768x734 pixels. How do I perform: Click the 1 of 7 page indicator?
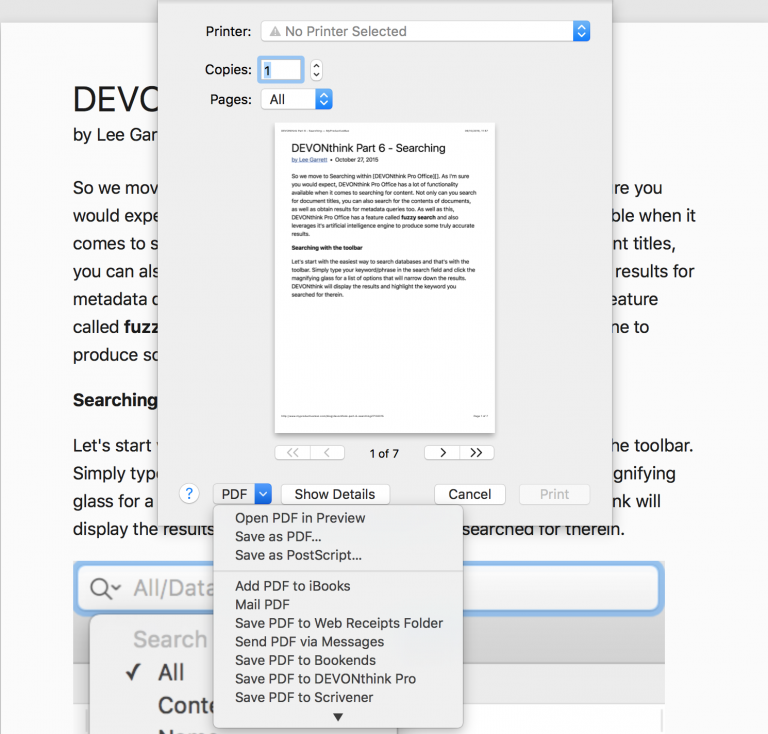(x=384, y=453)
